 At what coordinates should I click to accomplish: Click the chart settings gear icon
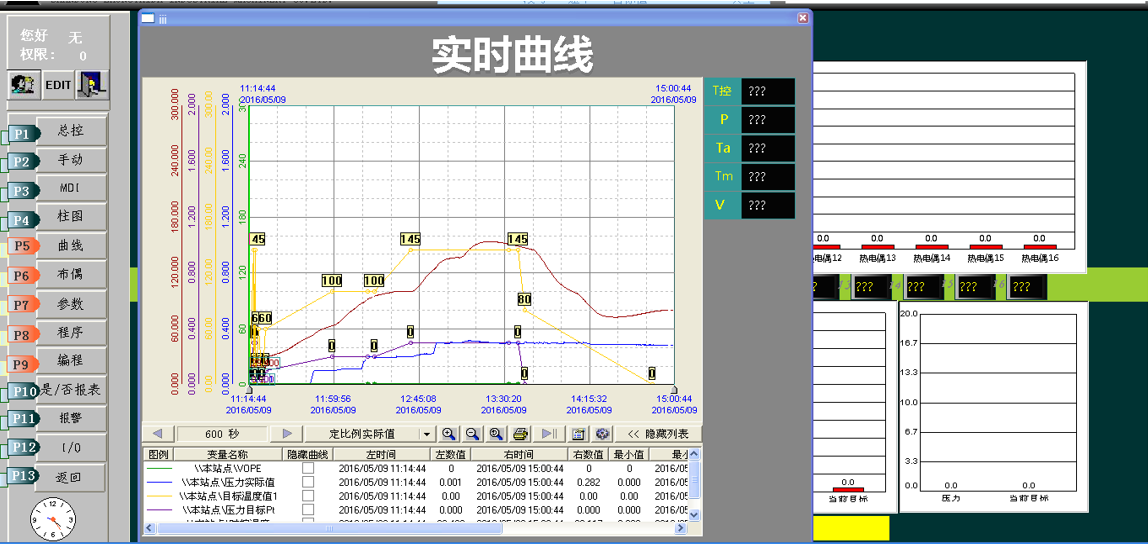click(x=602, y=433)
